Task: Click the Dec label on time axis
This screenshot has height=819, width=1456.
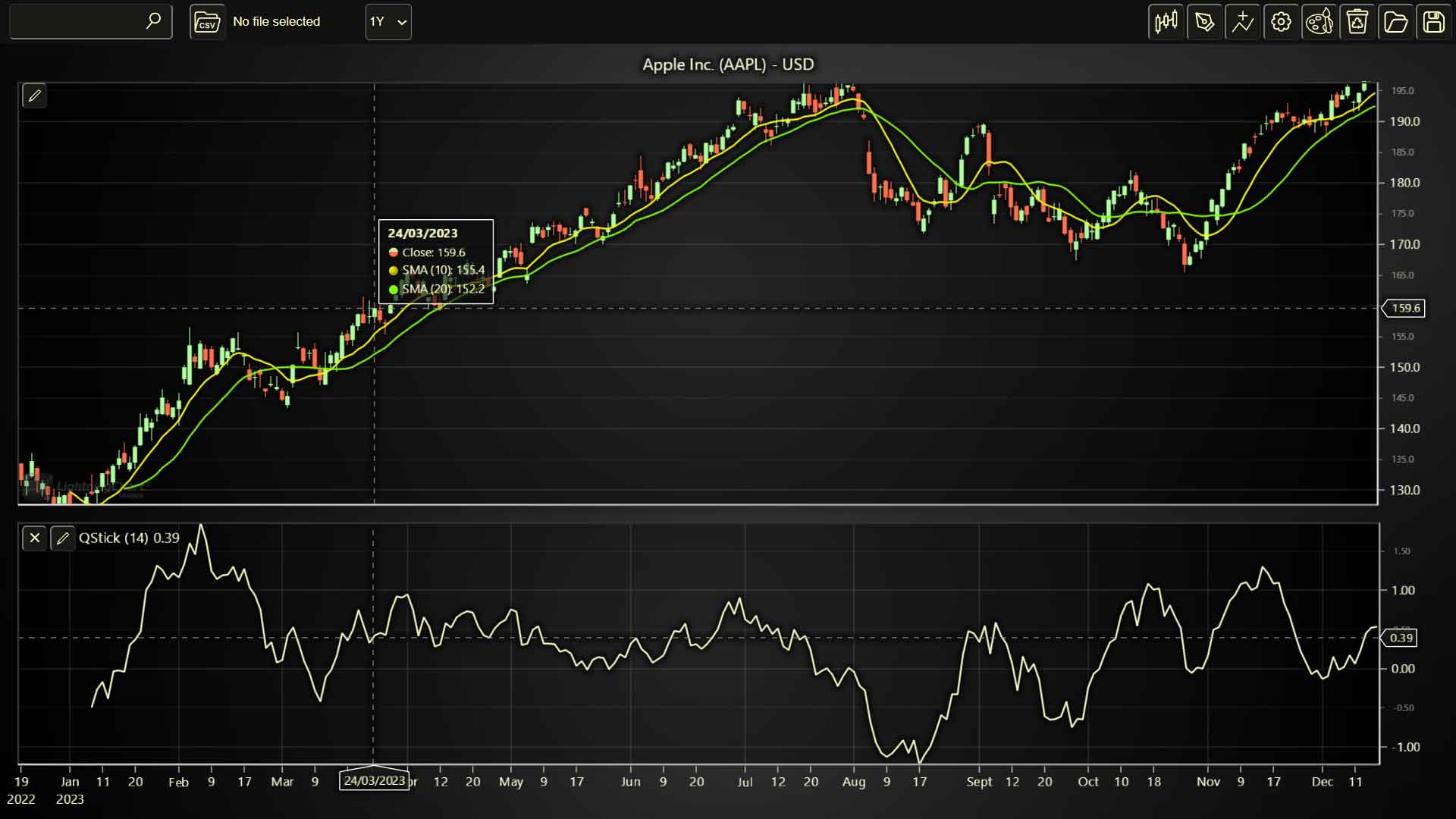Action: pyautogui.click(x=1323, y=782)
